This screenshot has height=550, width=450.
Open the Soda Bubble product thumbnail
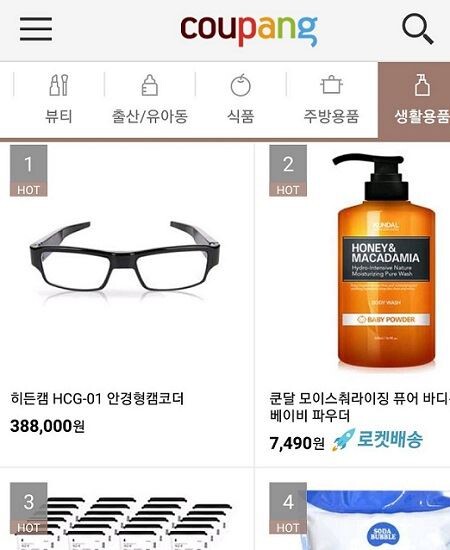(x=378, y=520)
